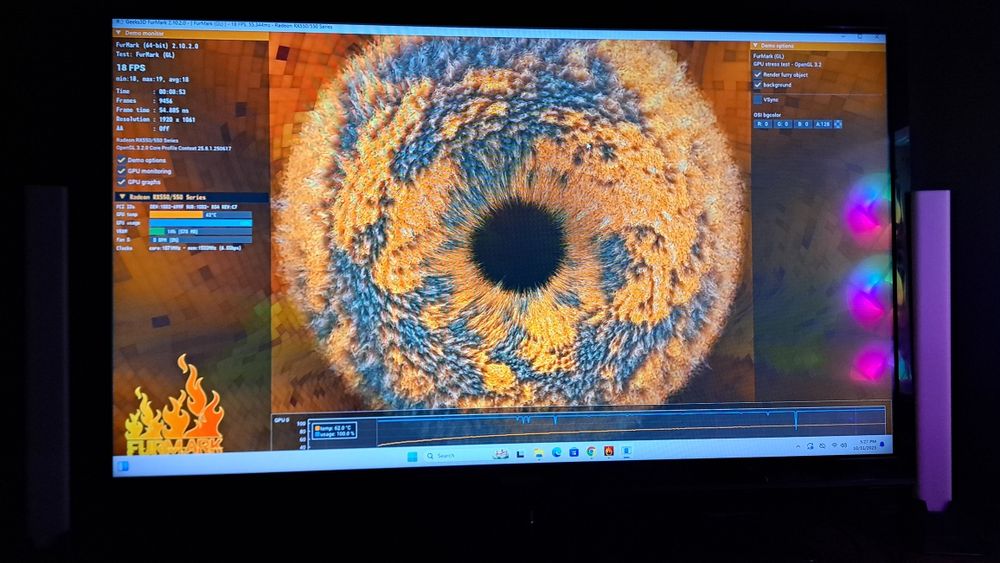Open the Windows Start menu
1000x563 pixels.
pos(412,456)
